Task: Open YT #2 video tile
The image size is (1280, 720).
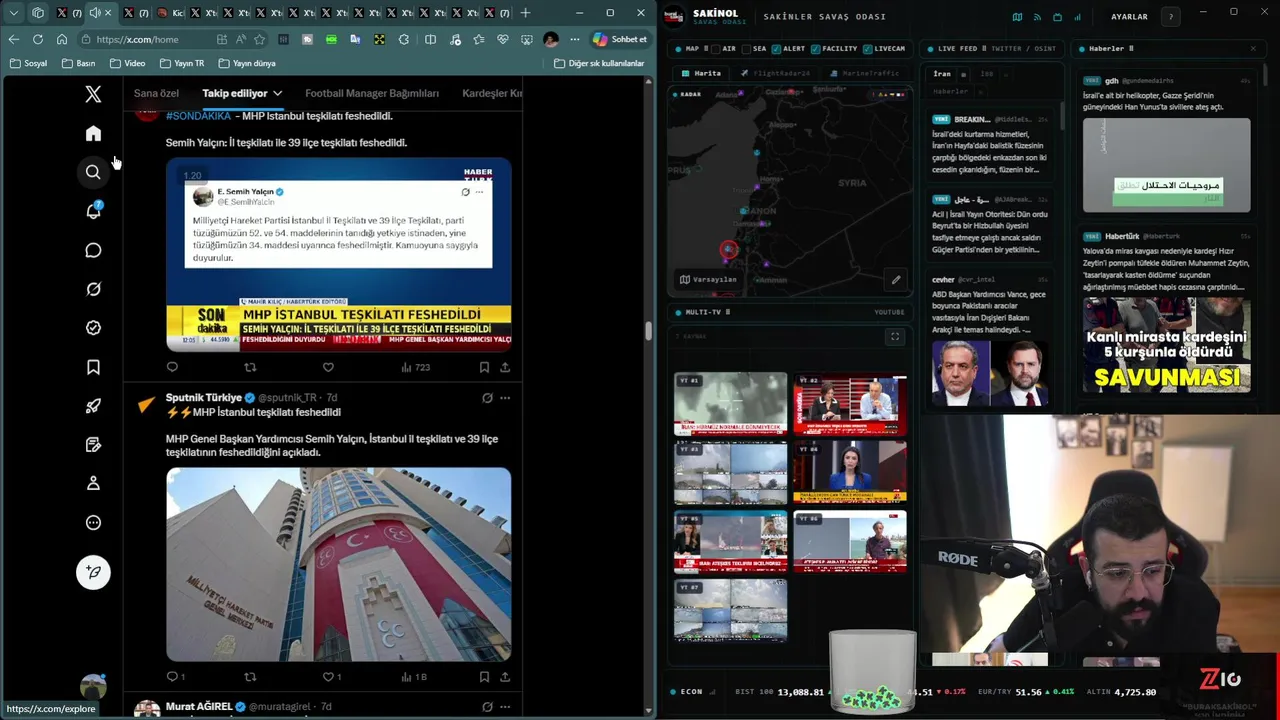Action: (x=850, y=404)
